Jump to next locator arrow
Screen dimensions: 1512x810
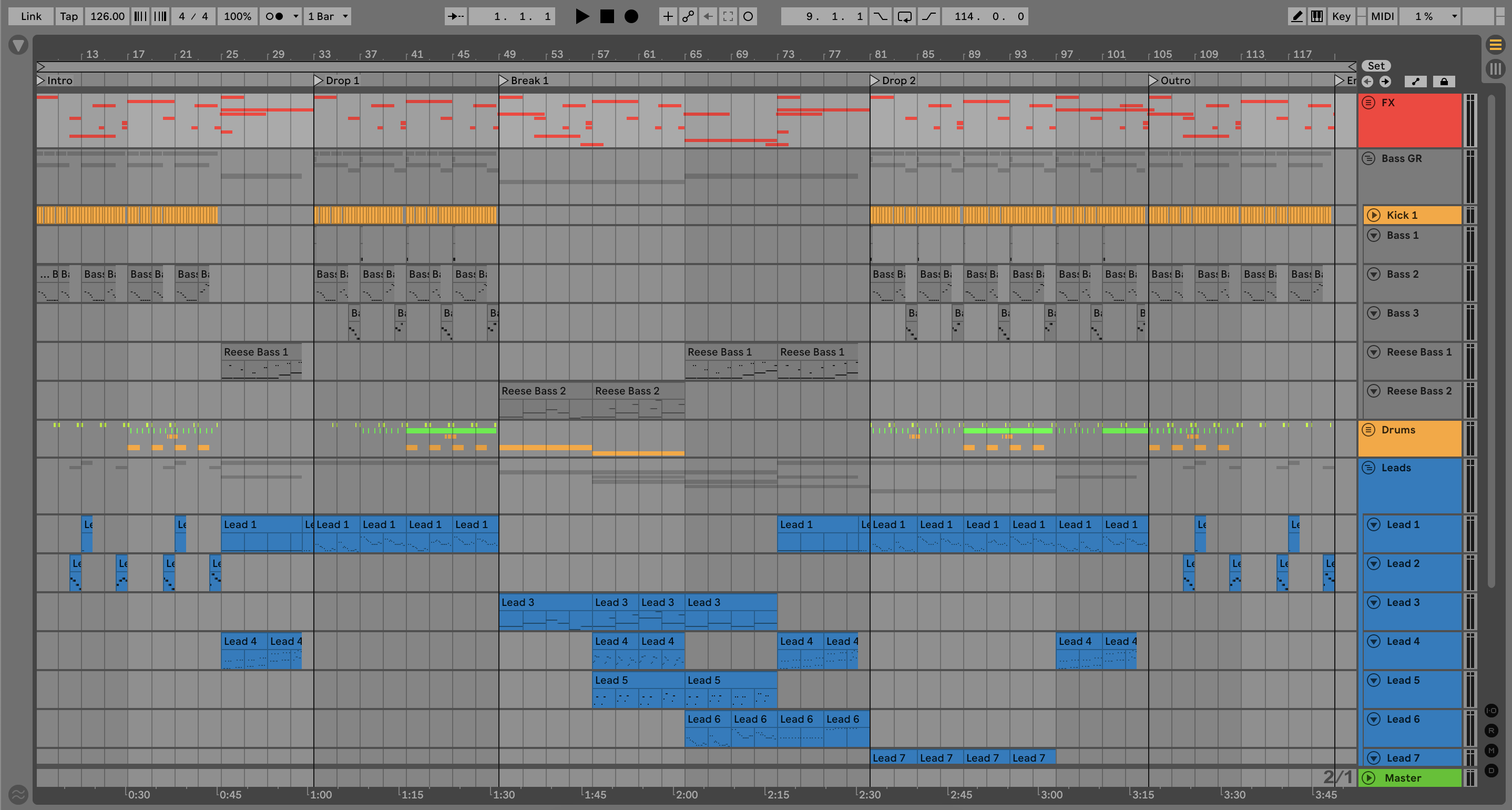[1385, 82]
